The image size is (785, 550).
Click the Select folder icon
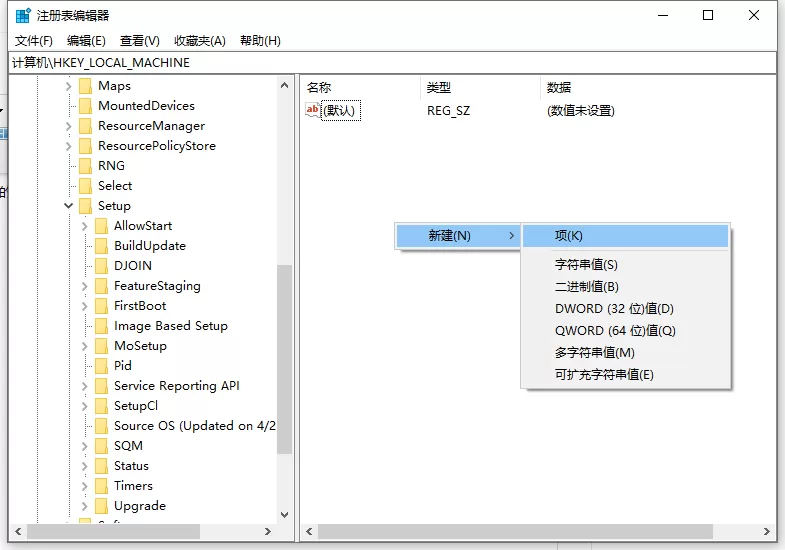click(x=86, y=186)
